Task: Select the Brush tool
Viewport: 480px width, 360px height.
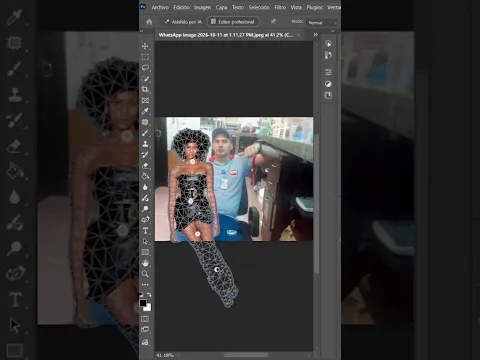Action: click(x=145, y=133)
